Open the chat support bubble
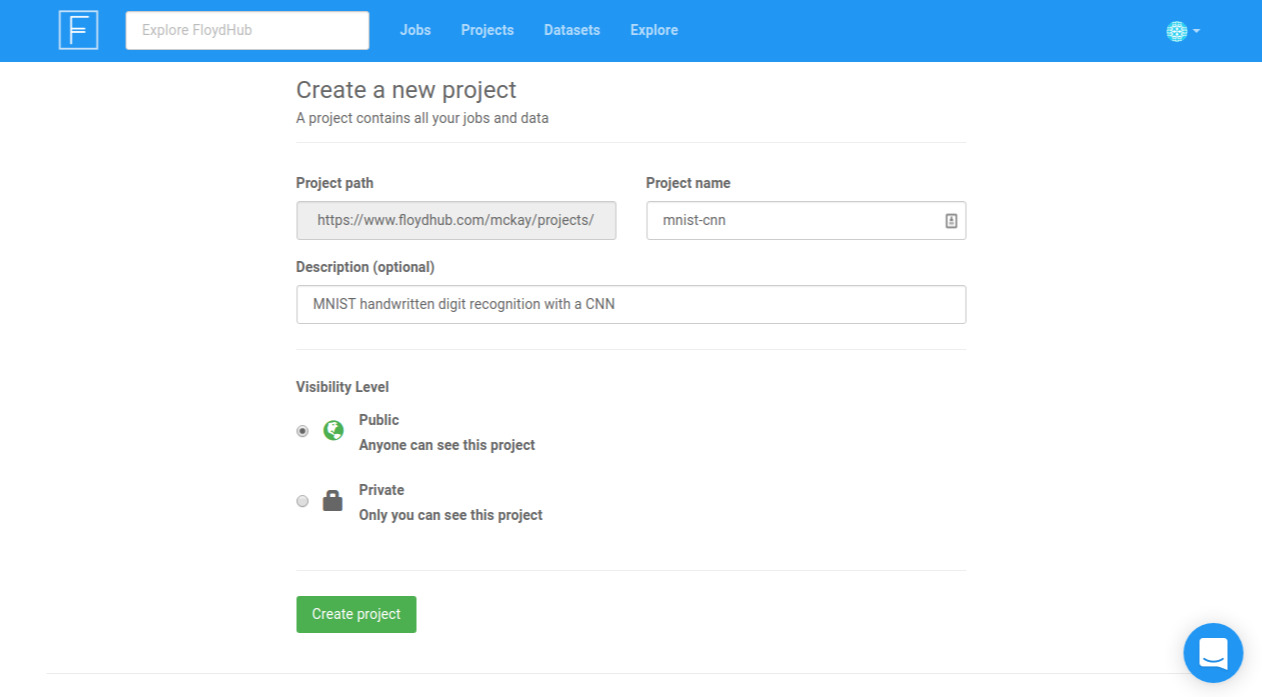1262x697 pixels. click(x=1213, y=653)
